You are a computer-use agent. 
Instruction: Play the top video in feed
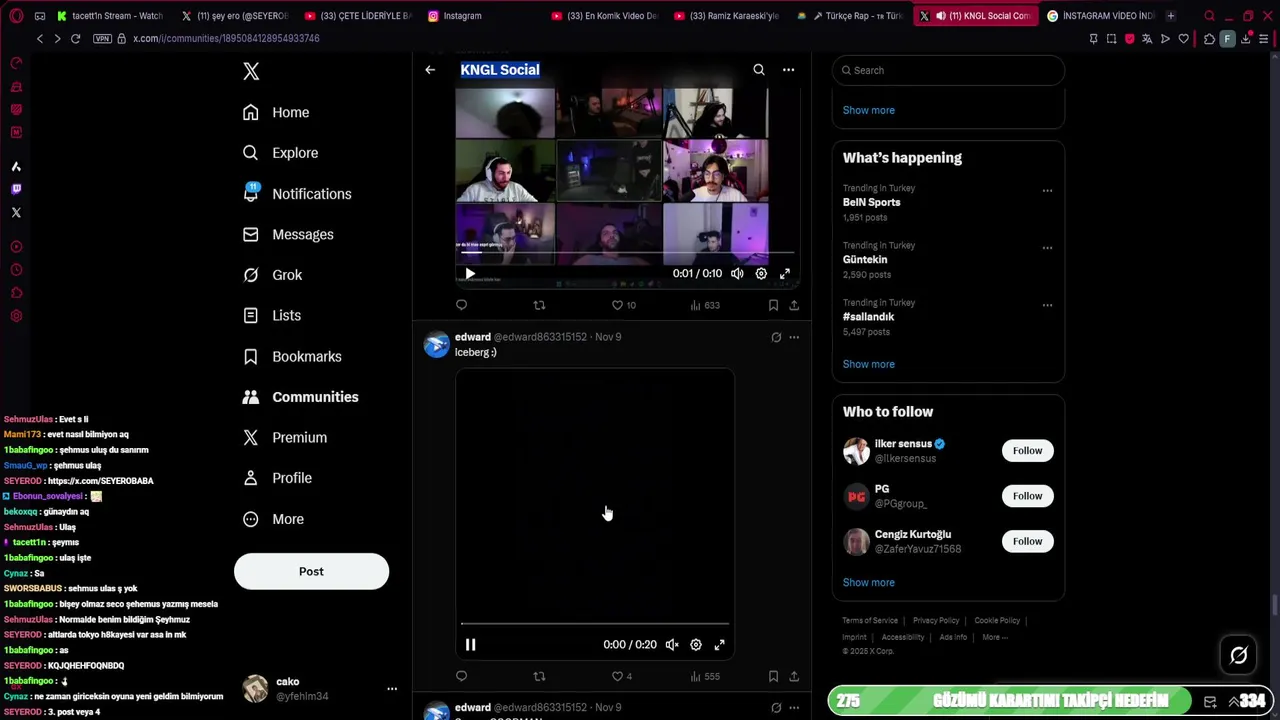click(x=470, y=274)
